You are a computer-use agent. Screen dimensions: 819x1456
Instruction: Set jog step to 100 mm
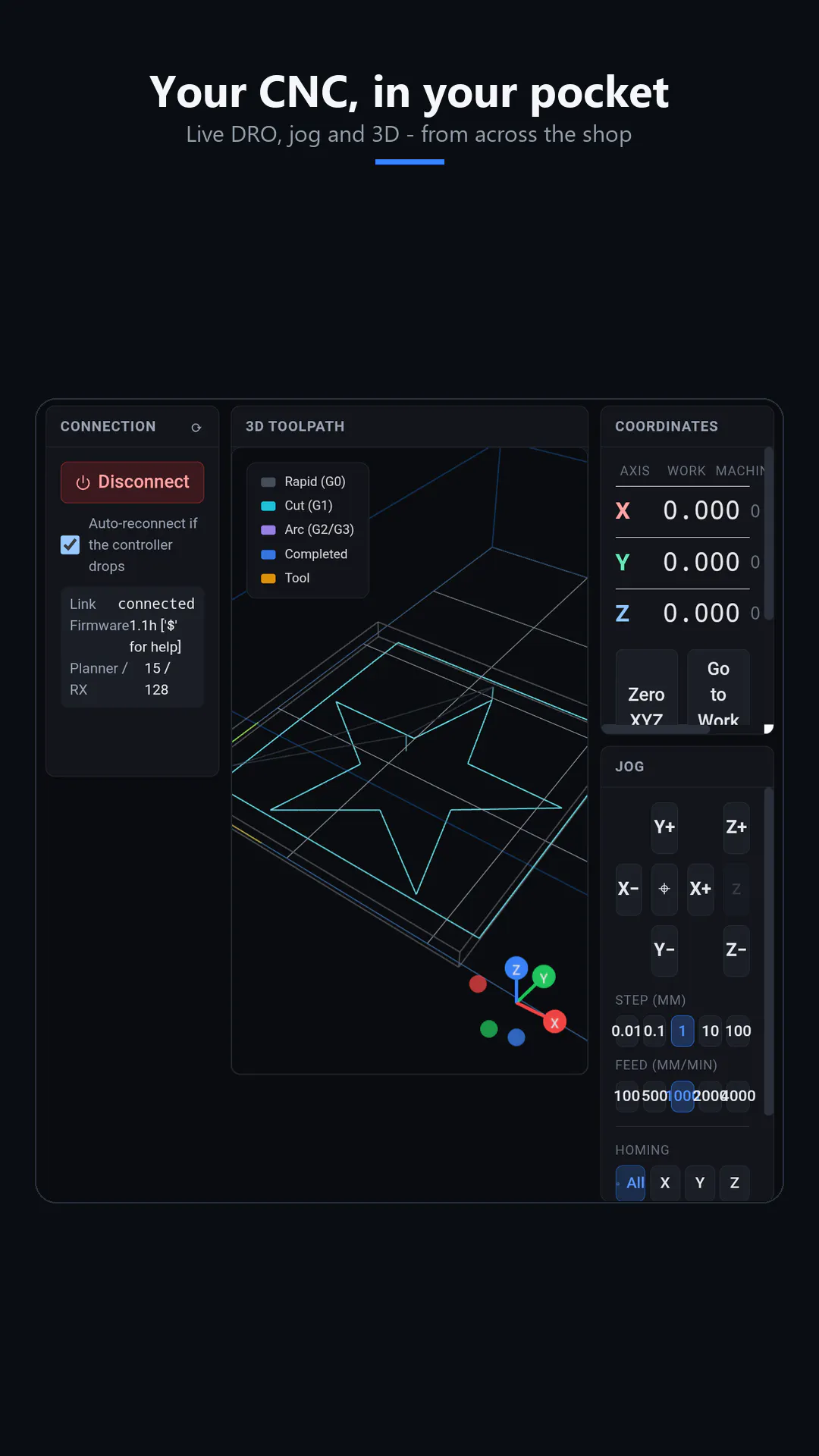[x=739, y=1031]
